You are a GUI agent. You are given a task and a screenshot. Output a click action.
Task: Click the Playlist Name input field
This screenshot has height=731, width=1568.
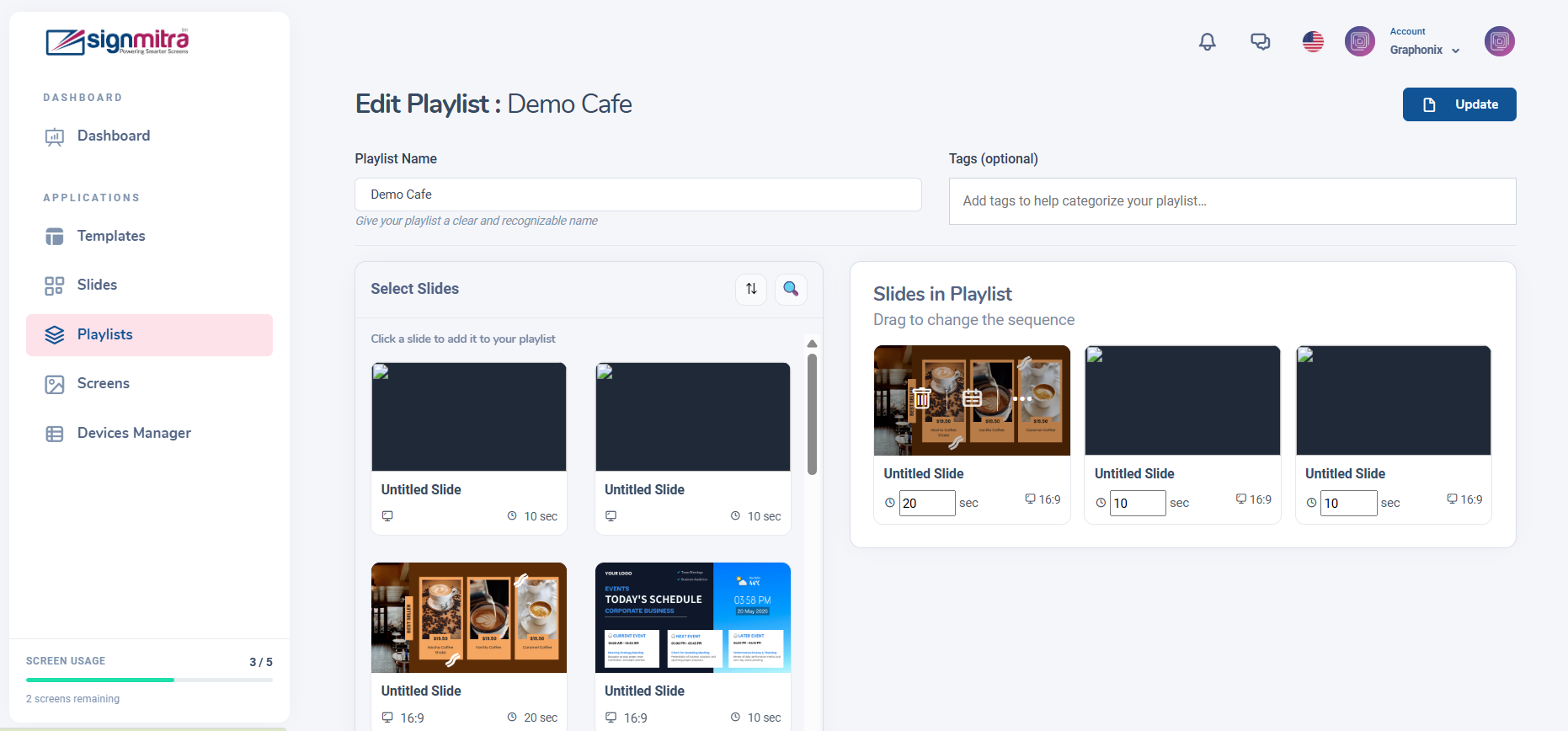coord(638,195)
